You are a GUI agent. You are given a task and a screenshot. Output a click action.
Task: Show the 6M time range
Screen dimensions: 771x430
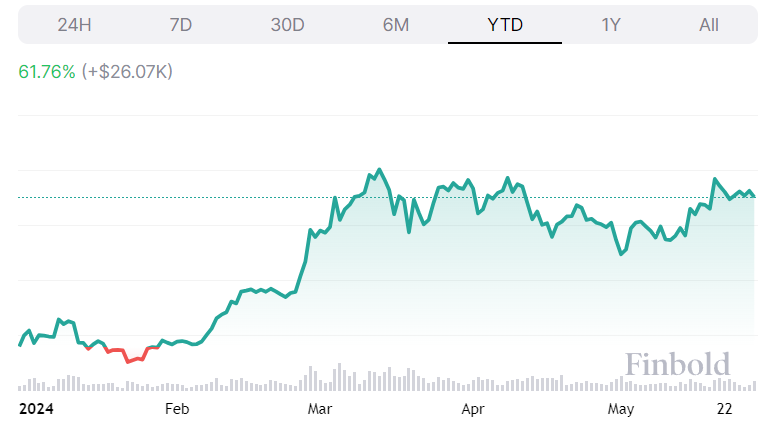pos(396,25)
